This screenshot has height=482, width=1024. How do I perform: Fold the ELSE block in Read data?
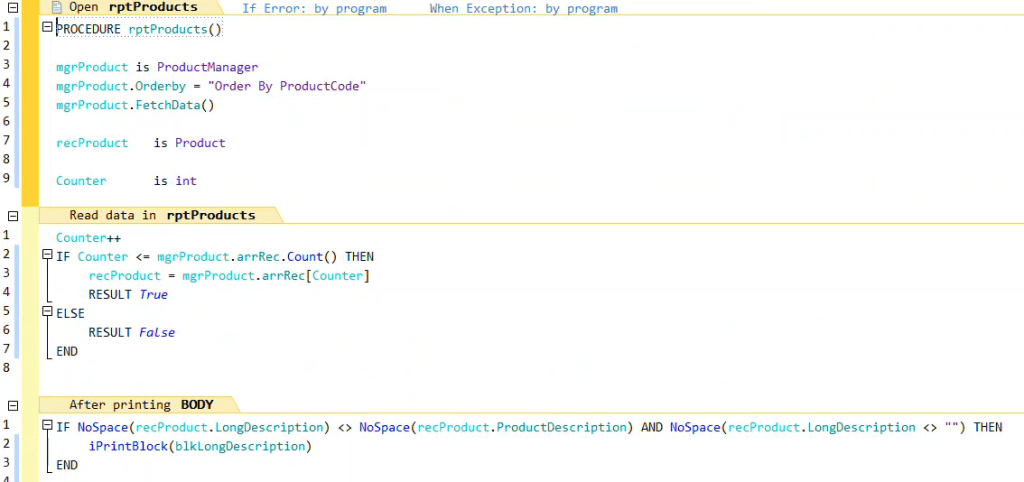(47, 313)
